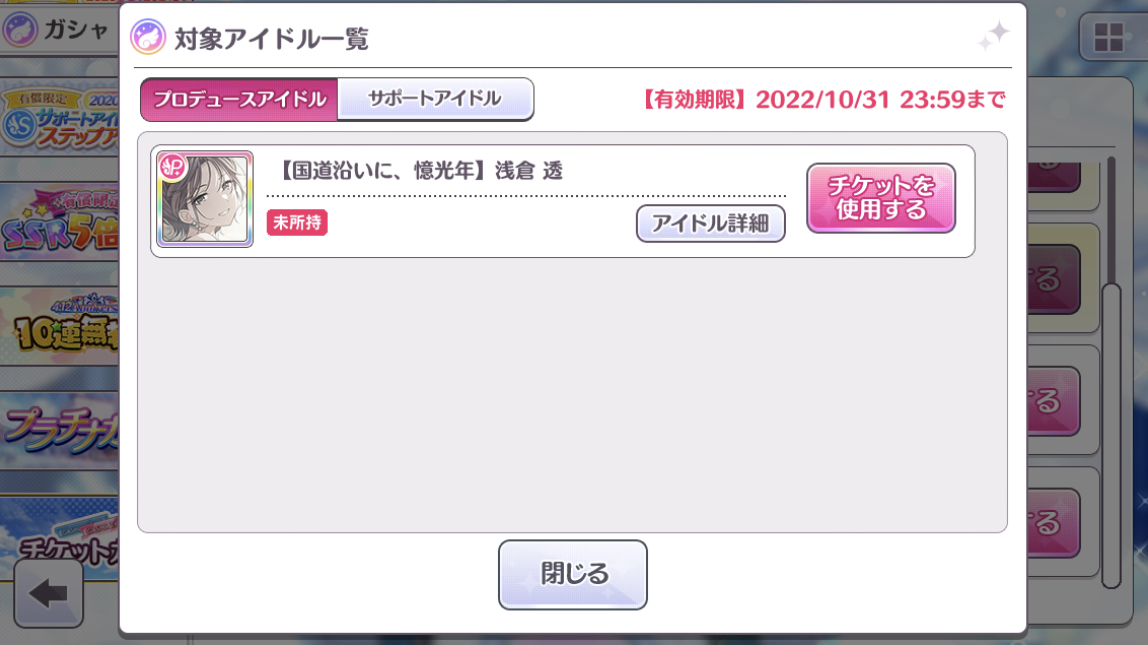This screenshot has width=1148, height=645.
Task: Click the sparkle decoration in dialog corner
Action: pos(994,35)
